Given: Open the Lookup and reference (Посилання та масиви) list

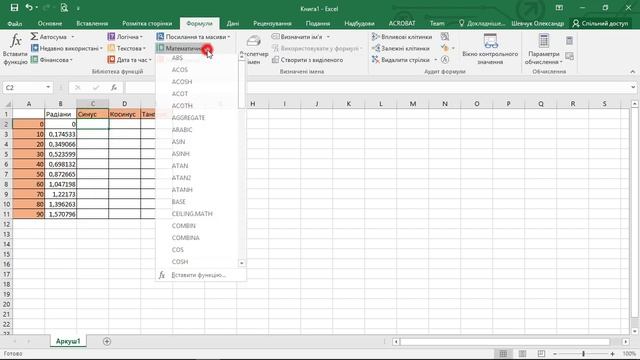Looking at the screenshot, I should (193, 37).
